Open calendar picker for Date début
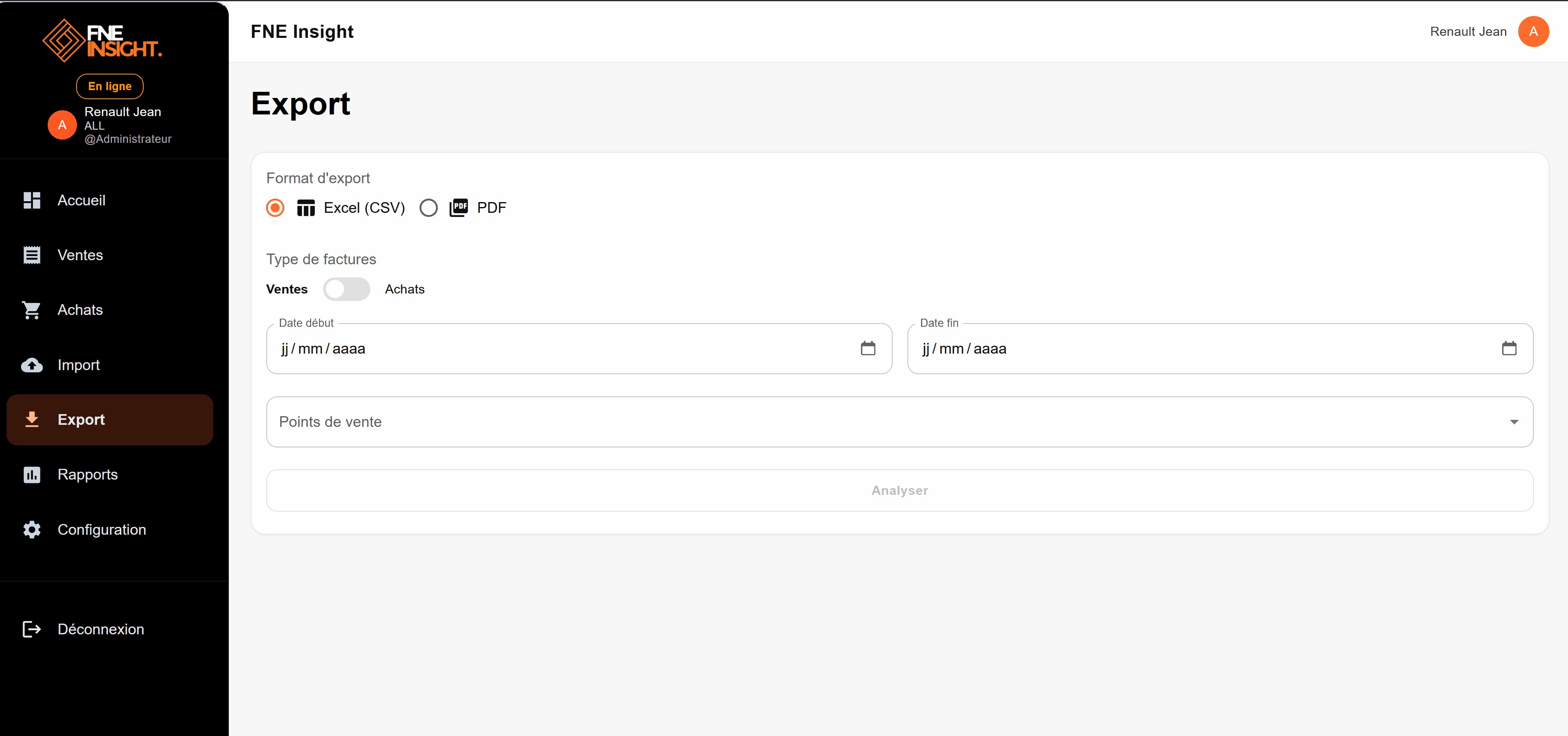1568x736 pixels. click(868, 348)
